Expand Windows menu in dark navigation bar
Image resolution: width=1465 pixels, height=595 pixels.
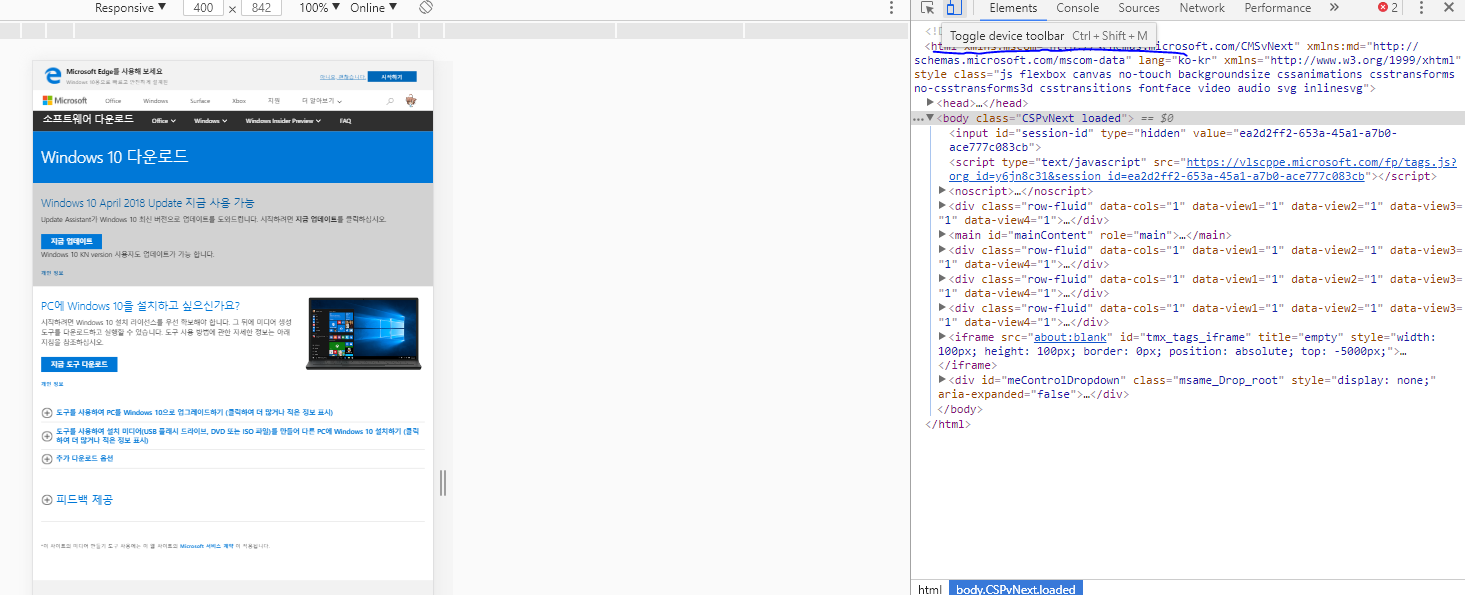210,121
